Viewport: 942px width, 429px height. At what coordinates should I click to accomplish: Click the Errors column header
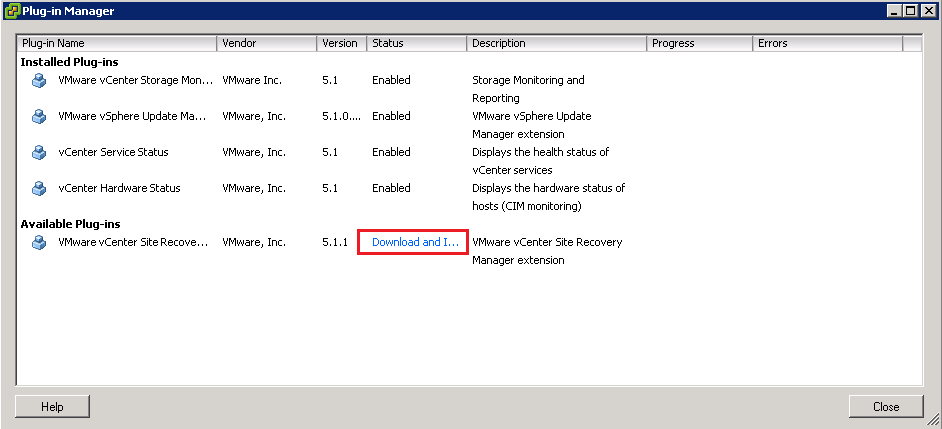[x=826, y=43]
